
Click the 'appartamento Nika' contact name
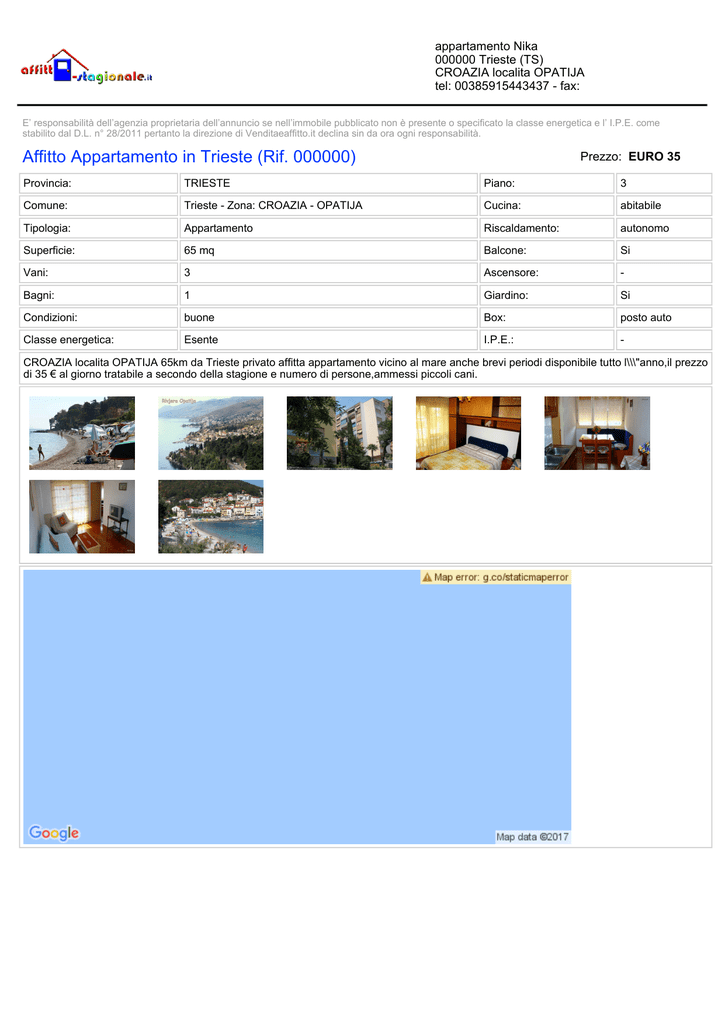tap(486, 46)
